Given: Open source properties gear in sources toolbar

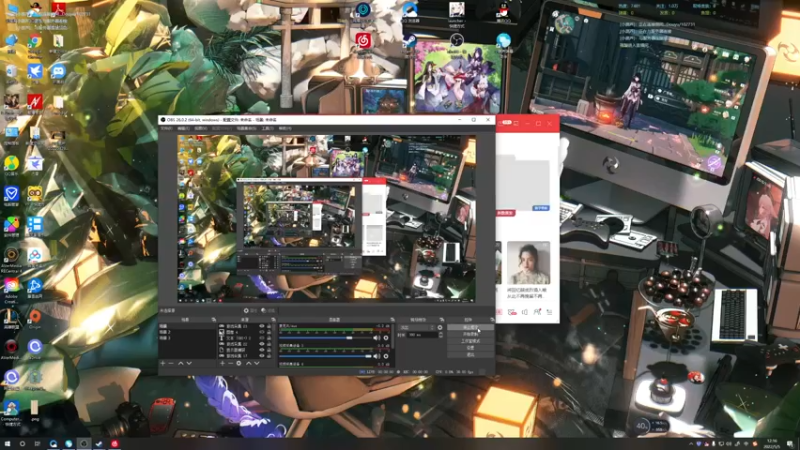Looking at the screenshot, I should [x=239, y=363].
